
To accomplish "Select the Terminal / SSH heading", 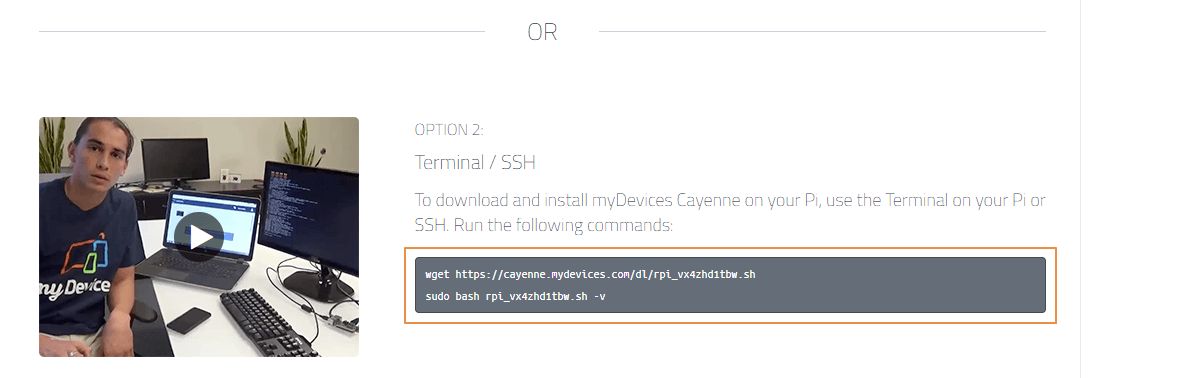I will coord(475,162).
